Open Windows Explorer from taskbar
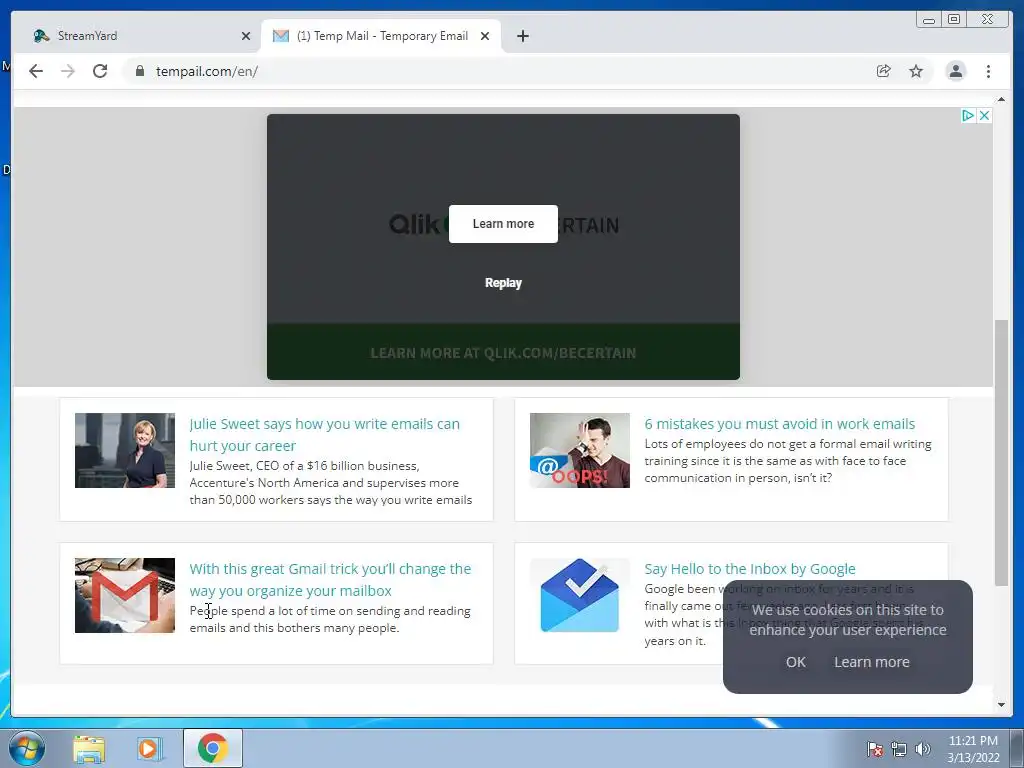 tap(89, 749)
